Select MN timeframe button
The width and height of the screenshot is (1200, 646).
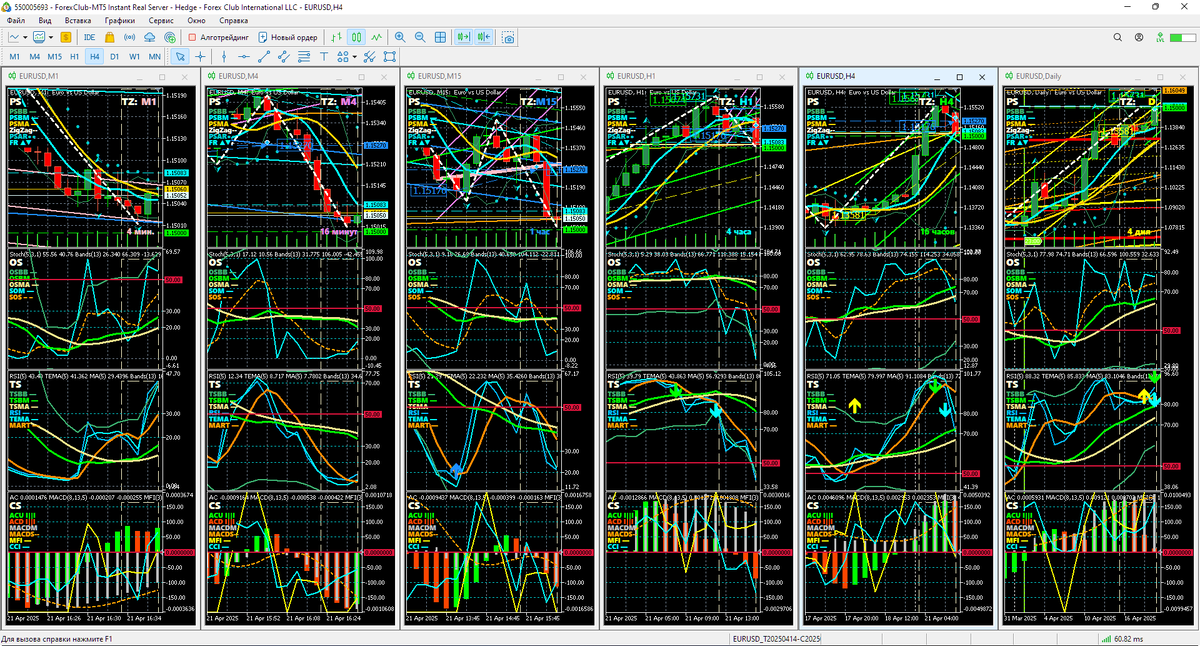coord(155,57)
